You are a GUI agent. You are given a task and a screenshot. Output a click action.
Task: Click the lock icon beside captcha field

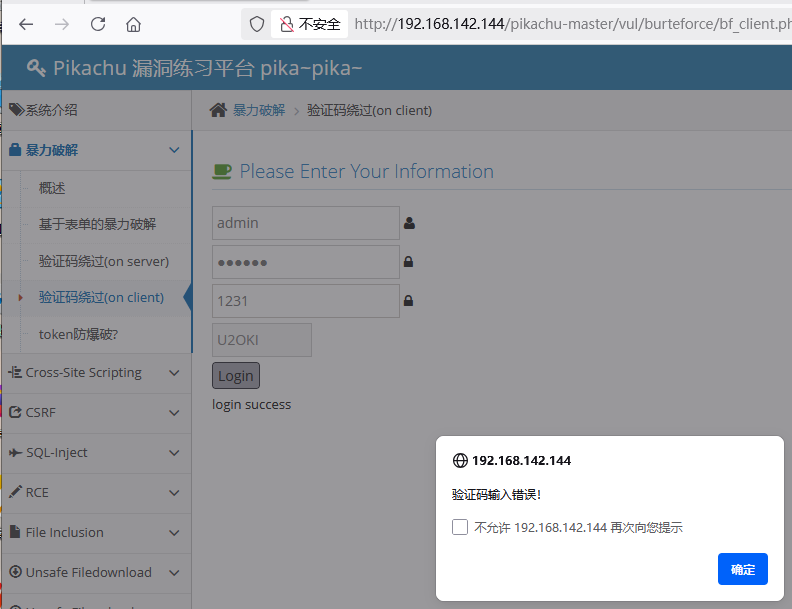(x=409, y=300)
